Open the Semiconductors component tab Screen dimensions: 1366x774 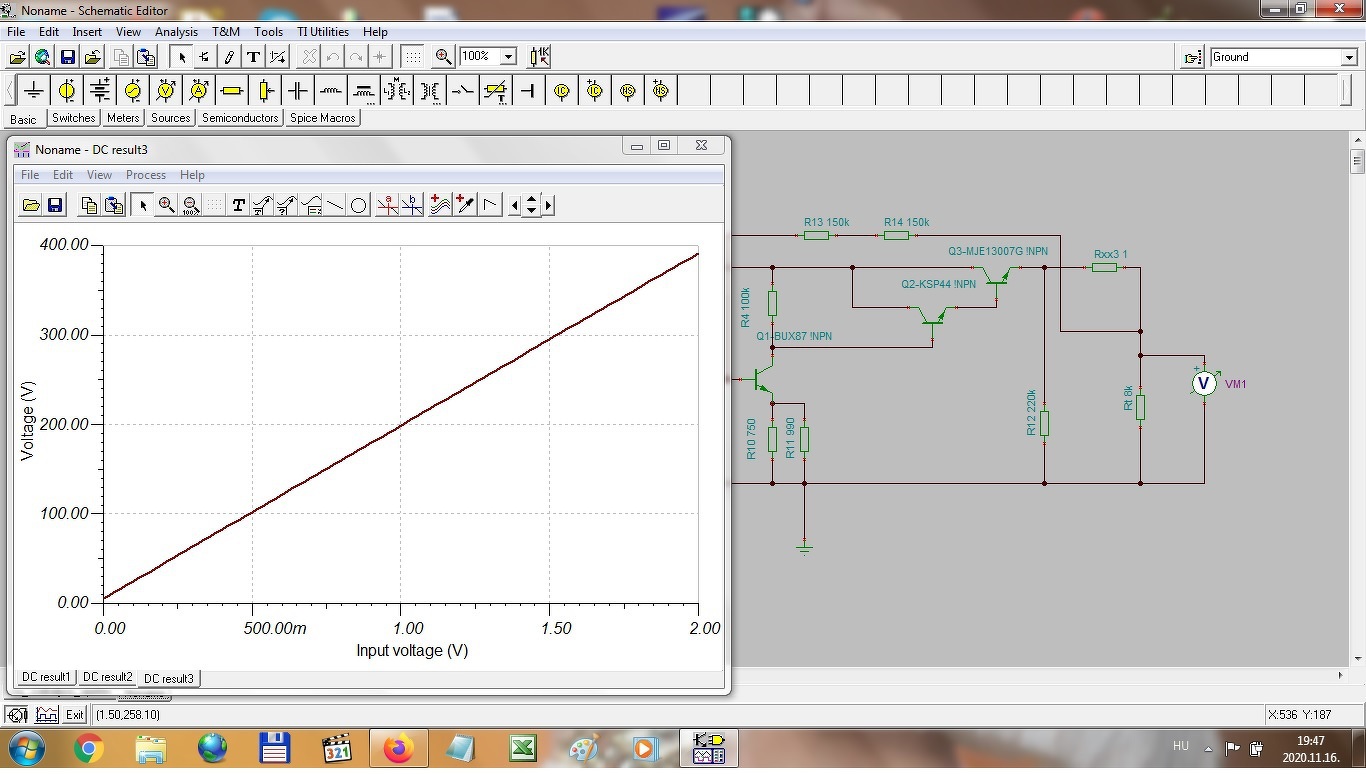(x=240, y=118)
